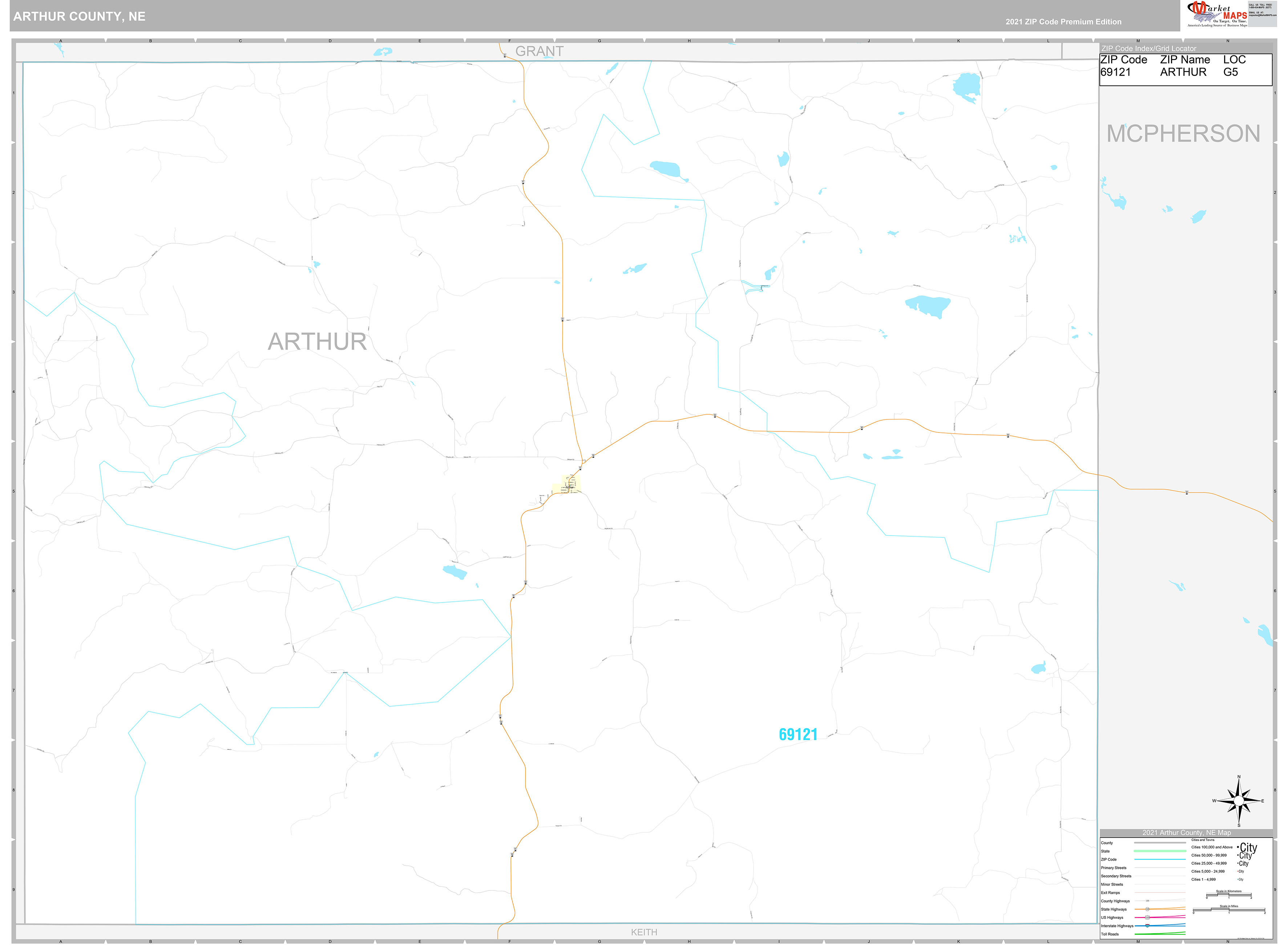
Task: Click the mapsales@MarketMAPS.com email text
Action: [1263, 15]
